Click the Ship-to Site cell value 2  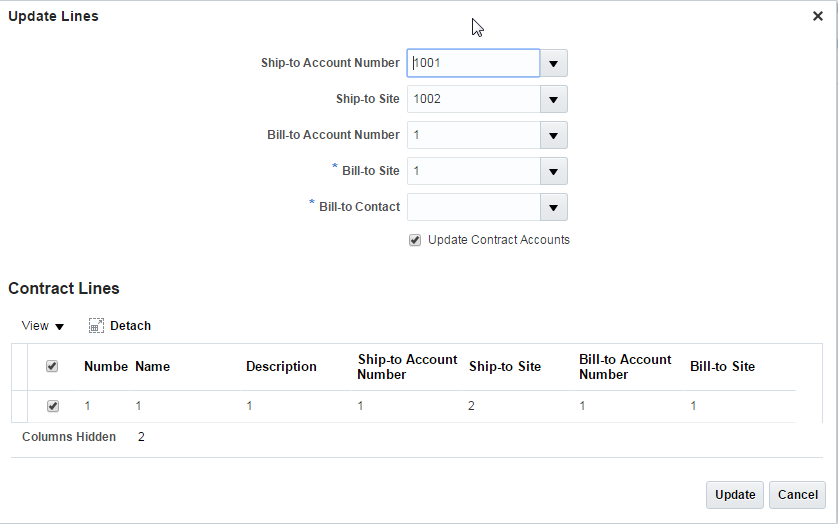pyautogui.click(x=471, y=406)
